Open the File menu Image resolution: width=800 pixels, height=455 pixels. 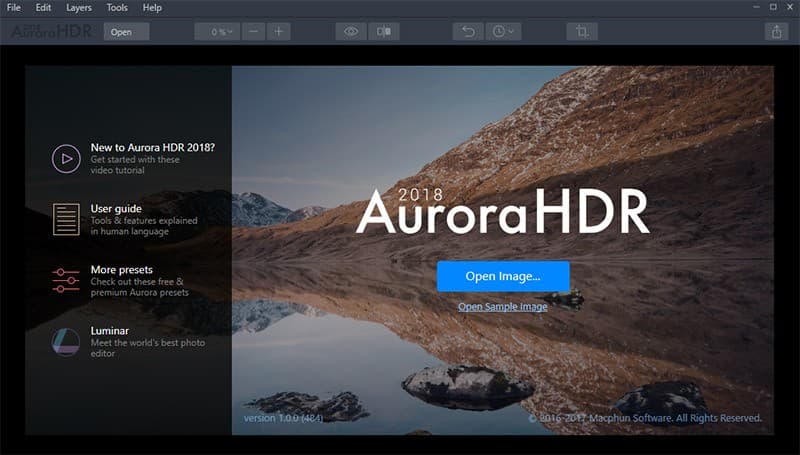point(14,8)
